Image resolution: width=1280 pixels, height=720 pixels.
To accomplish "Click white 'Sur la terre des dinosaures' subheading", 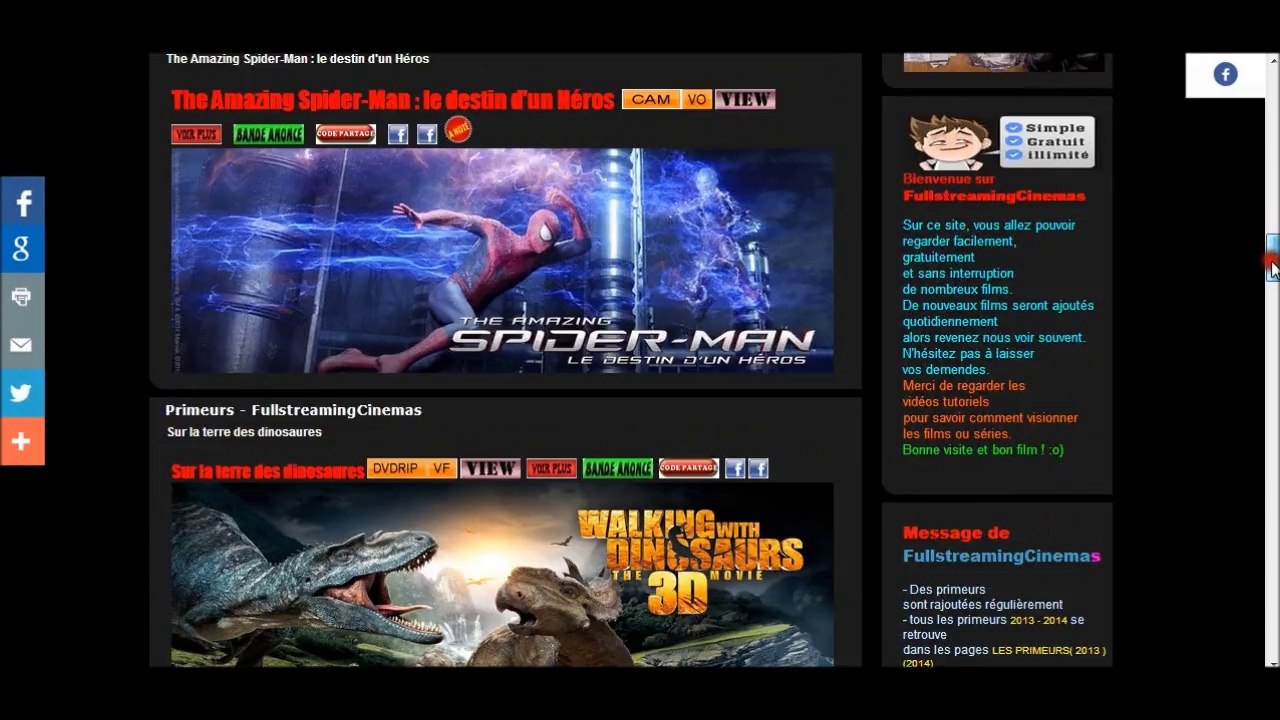I will click(x=244, y=432).
